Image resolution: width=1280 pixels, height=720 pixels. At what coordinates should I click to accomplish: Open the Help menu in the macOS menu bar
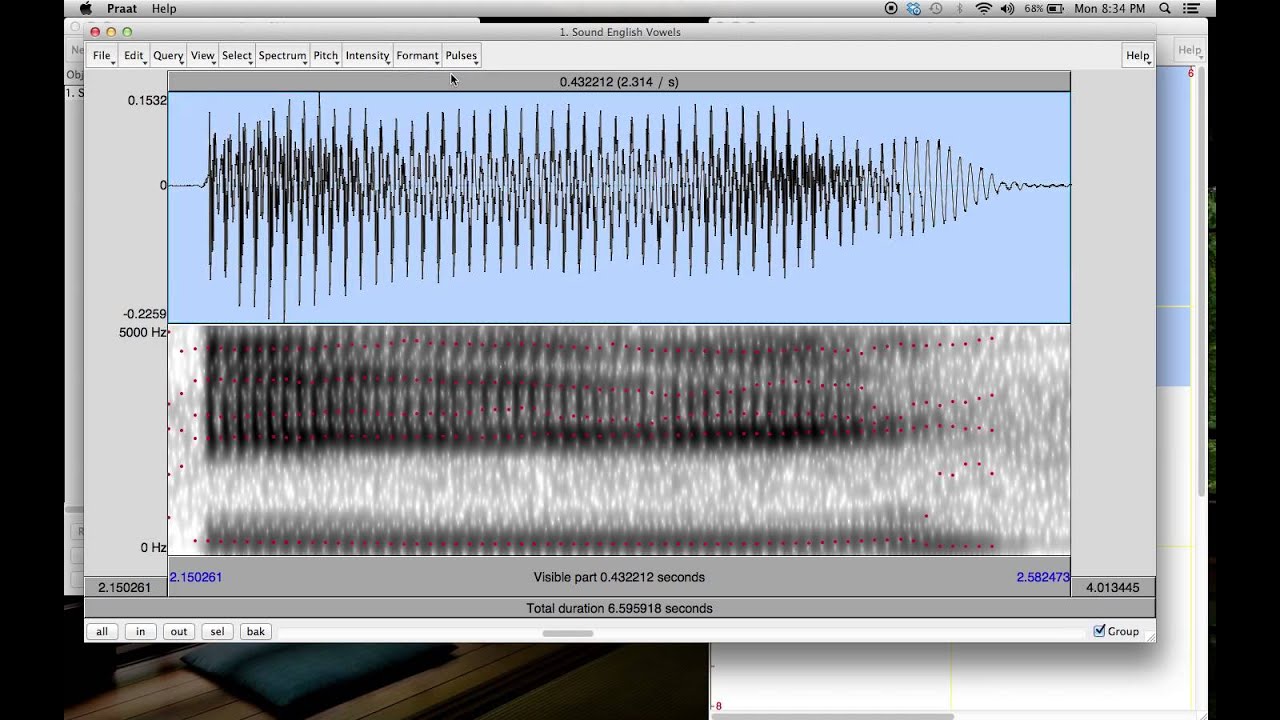click(x=164, y=8)
